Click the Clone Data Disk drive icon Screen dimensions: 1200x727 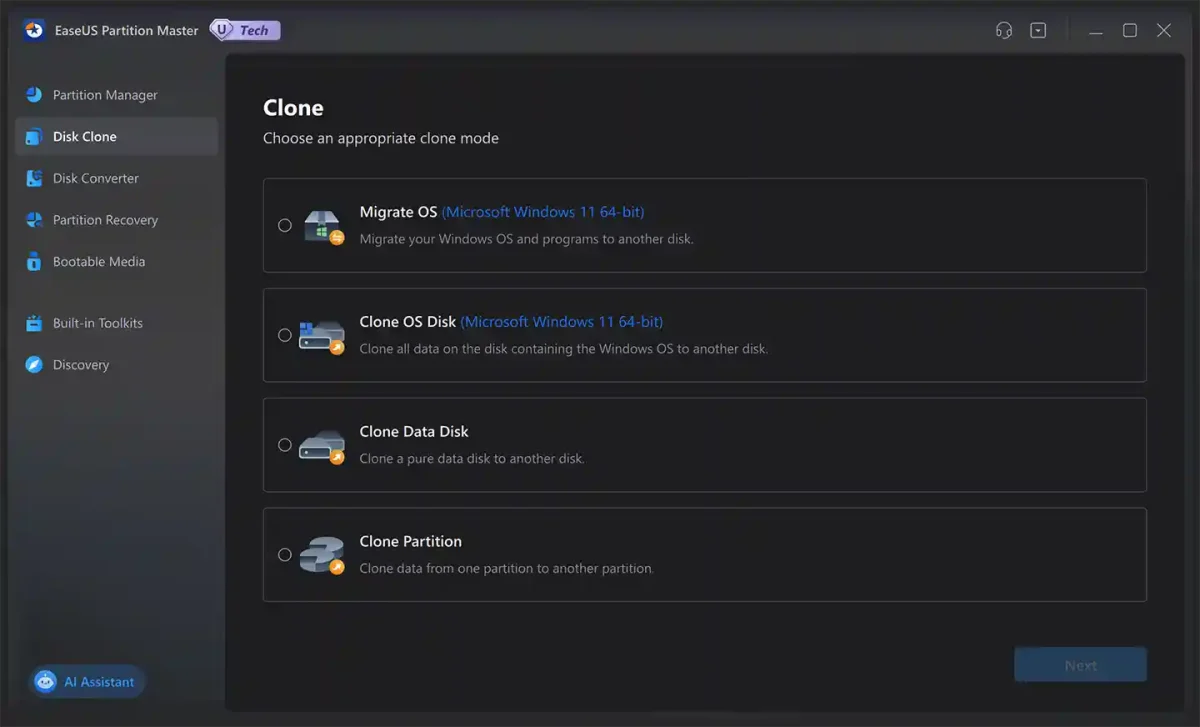tap(322, 447)
